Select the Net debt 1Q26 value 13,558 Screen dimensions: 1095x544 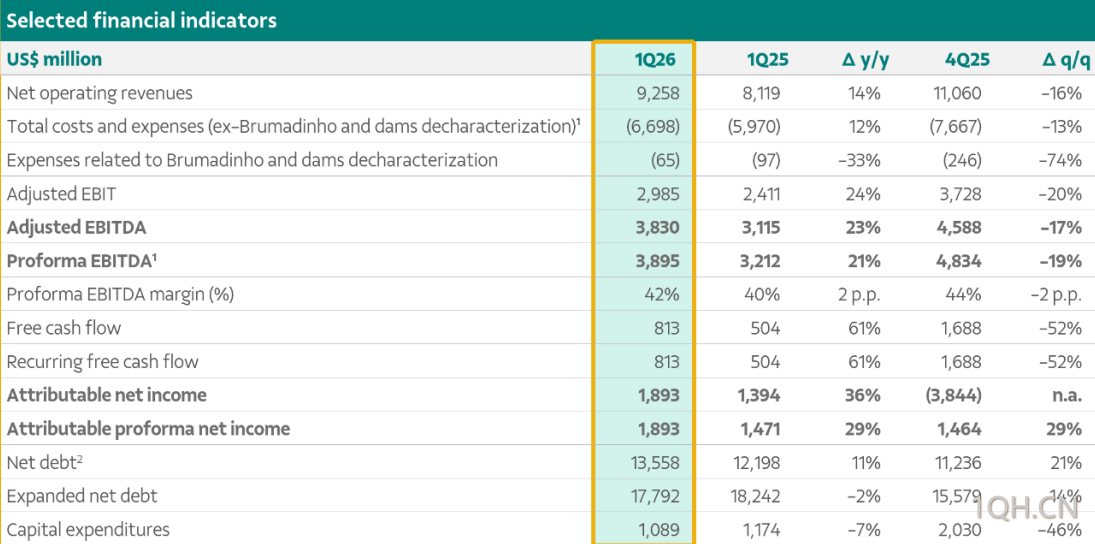point(653,462)
